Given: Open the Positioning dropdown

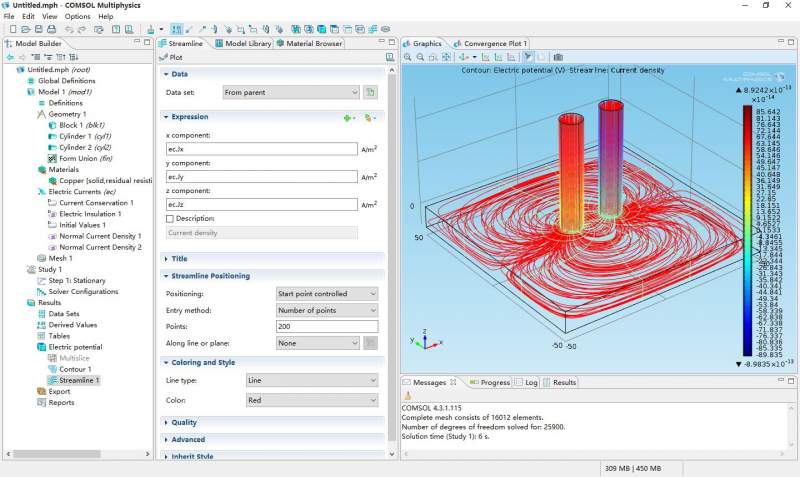Looking at the screenshot, I should tap(327, 294).
